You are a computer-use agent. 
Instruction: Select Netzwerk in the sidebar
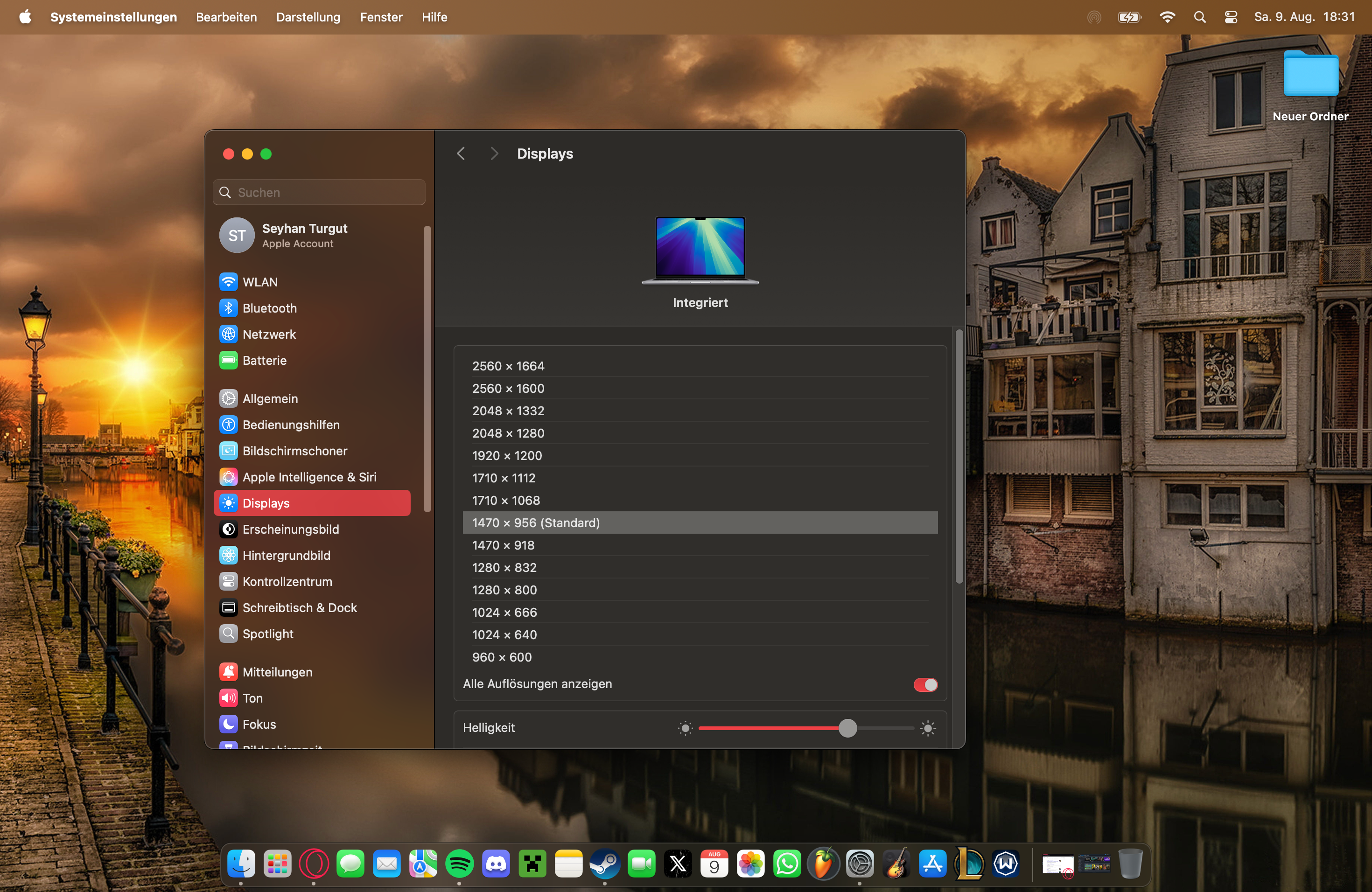(x=312, y=334)
